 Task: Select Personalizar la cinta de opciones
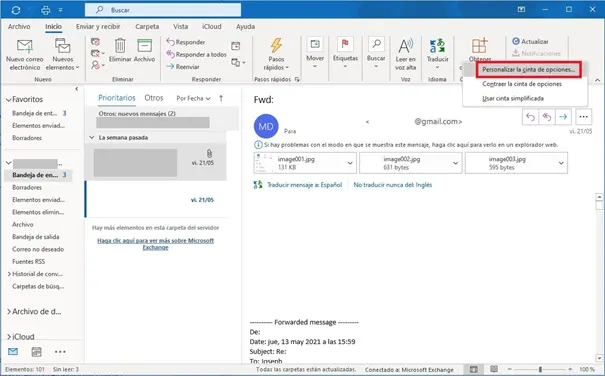[x=528, y=69]
